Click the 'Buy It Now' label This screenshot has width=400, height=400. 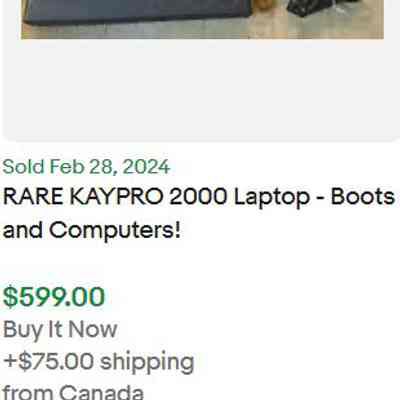tap(60, 329)
